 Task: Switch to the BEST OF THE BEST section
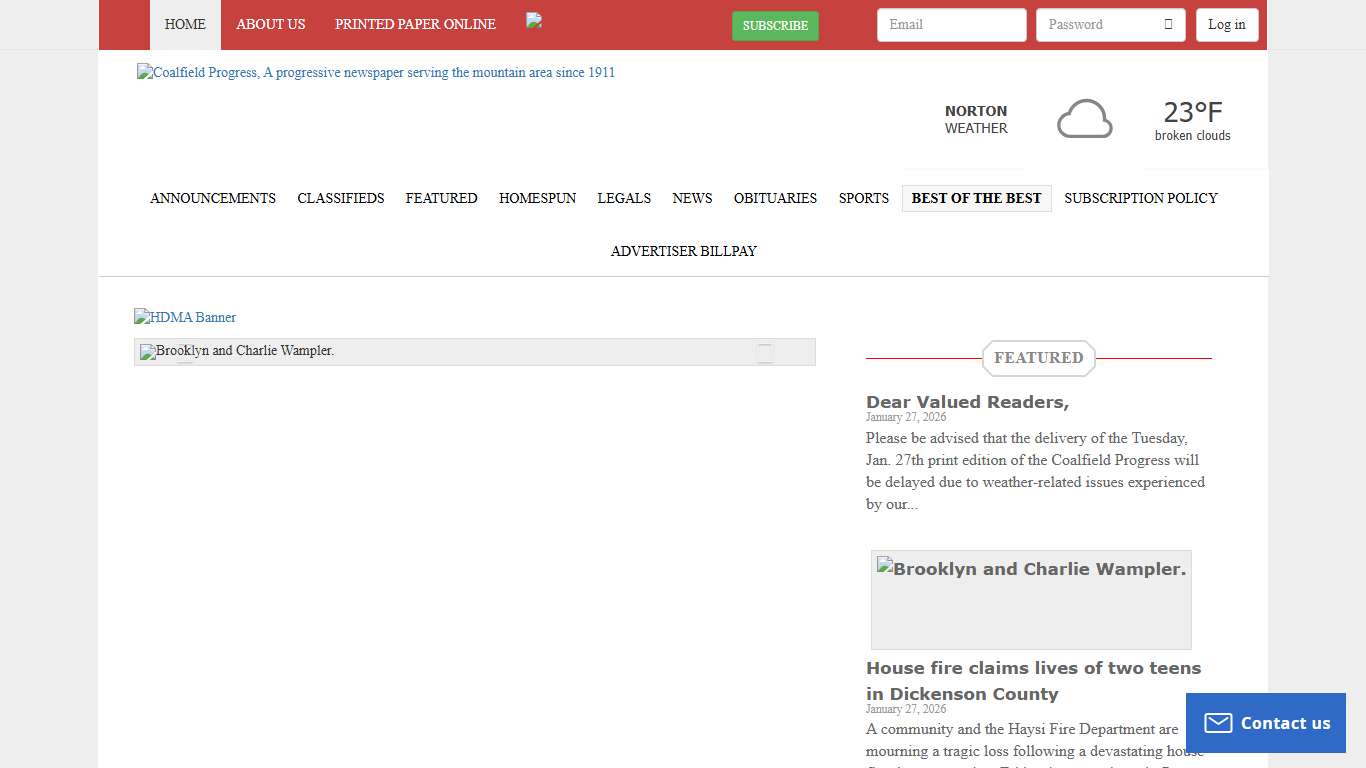(976, 198)
